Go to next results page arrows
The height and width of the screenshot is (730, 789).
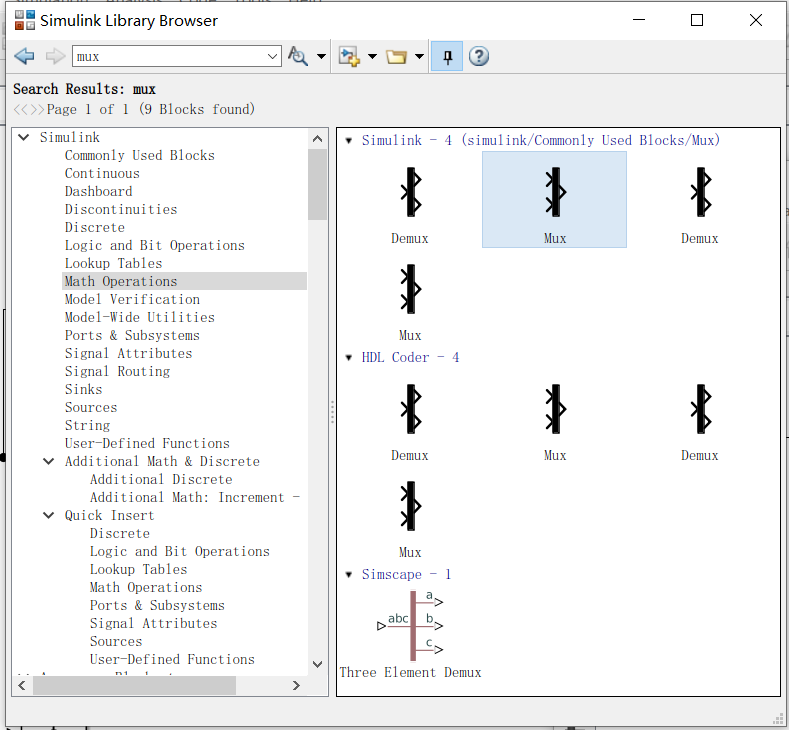37,110
